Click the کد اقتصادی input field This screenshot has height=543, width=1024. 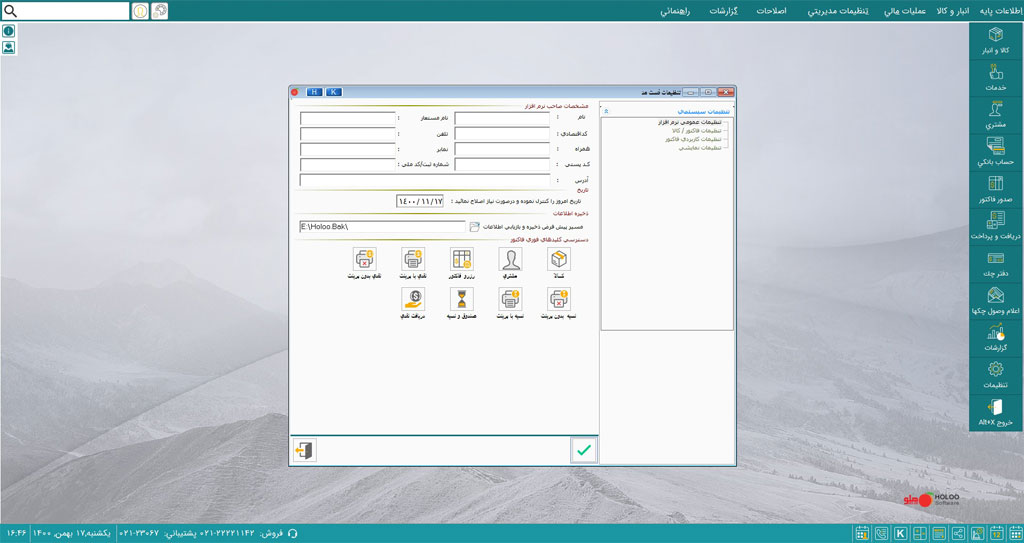click(502, 134)
